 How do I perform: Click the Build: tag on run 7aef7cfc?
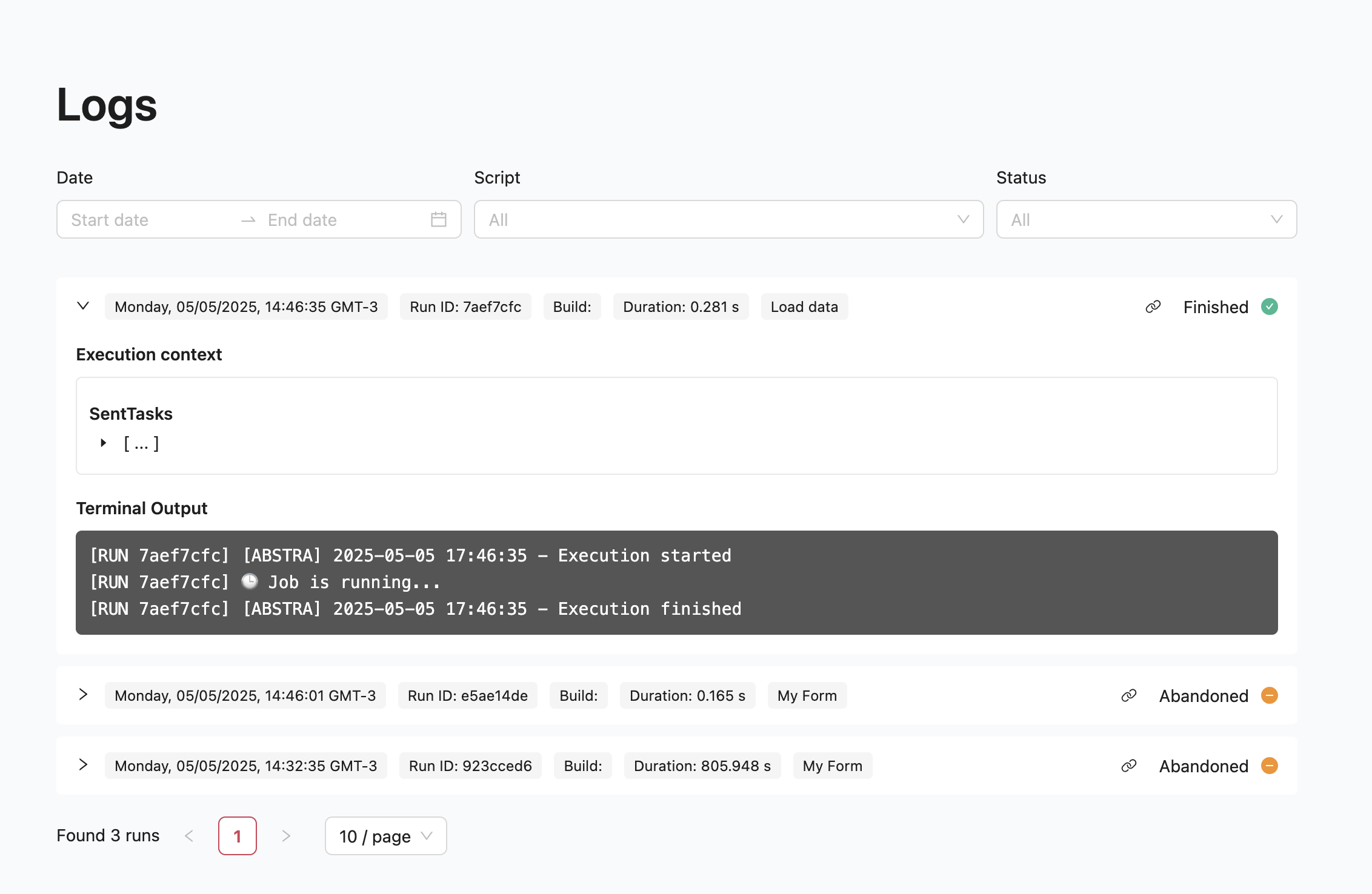click(x=572, y=307)
